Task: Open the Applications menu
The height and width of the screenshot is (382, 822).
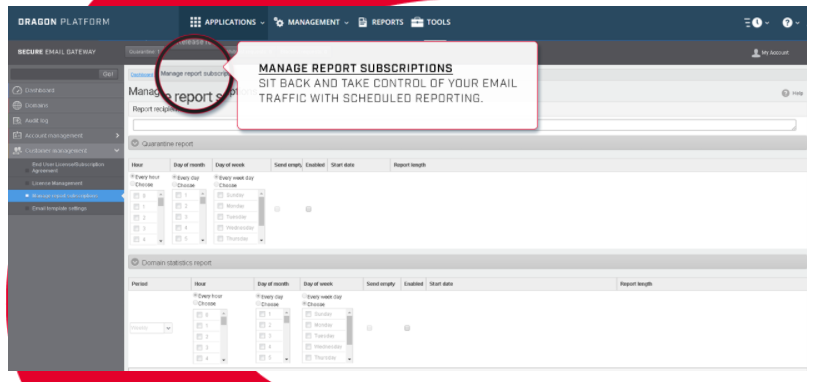Action: point(228,22)
